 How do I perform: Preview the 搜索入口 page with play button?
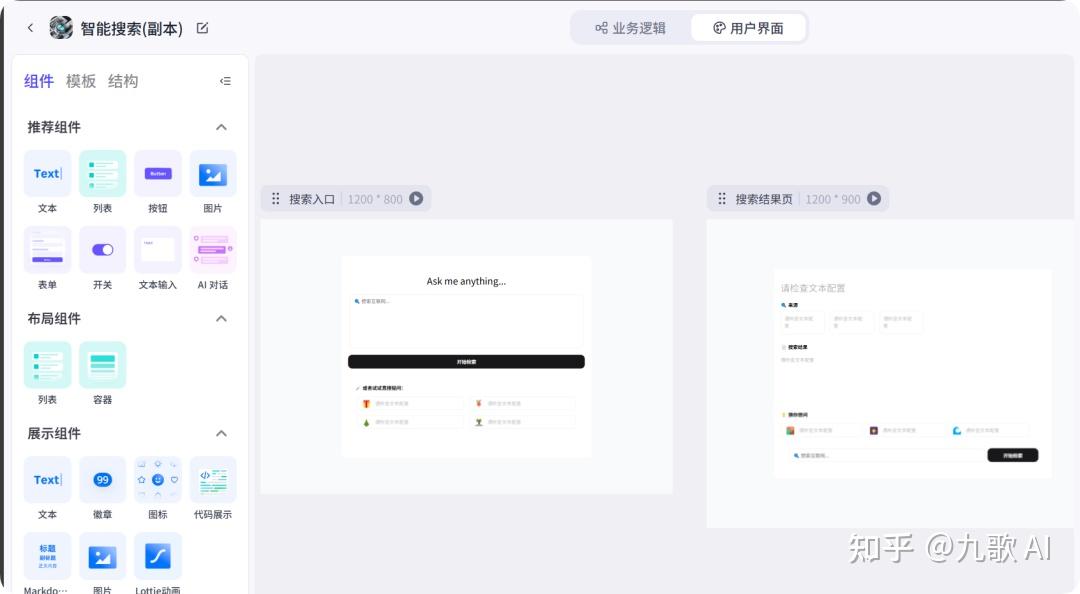416,198
